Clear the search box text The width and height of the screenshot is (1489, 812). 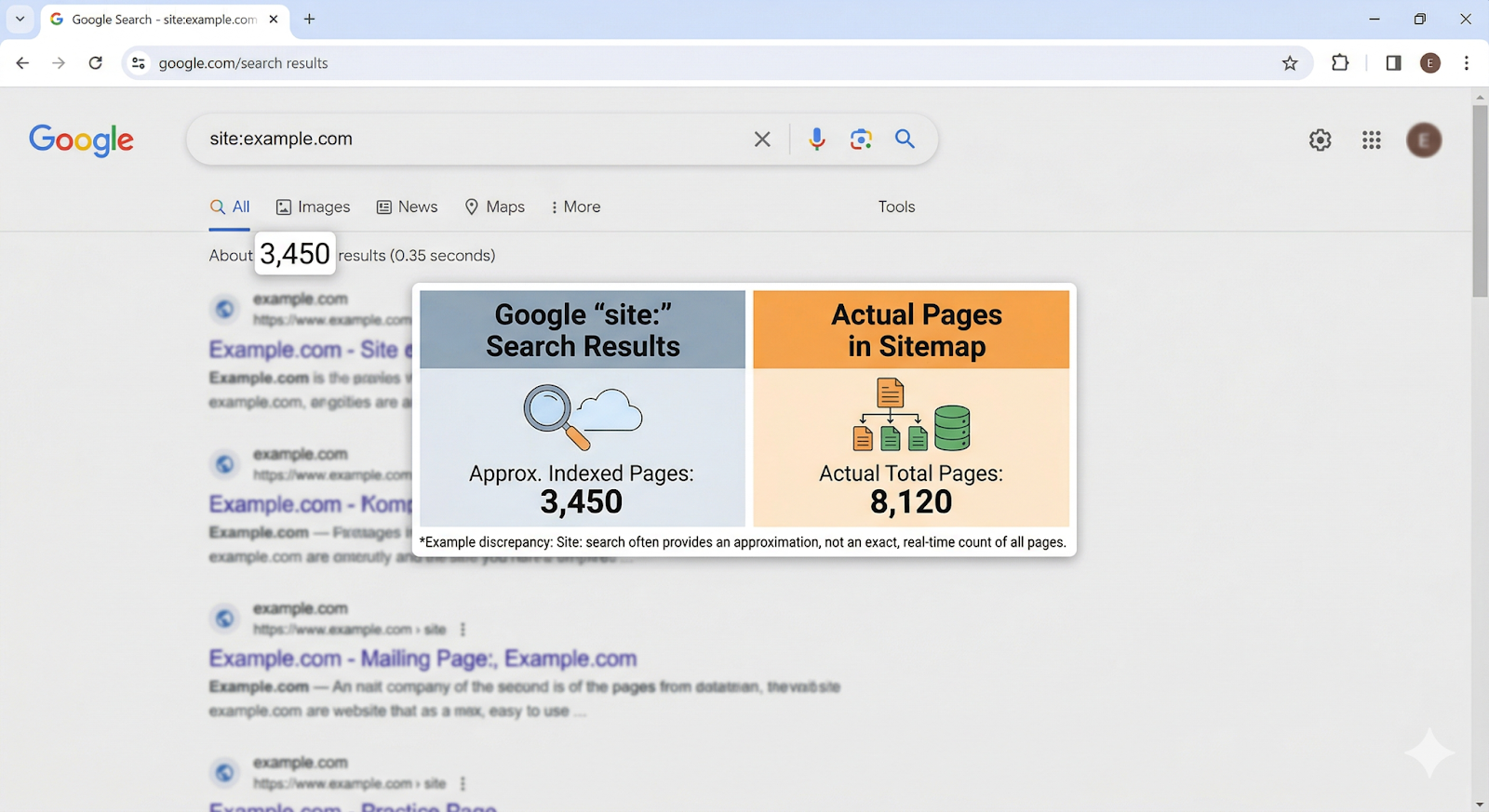point(762,140)
